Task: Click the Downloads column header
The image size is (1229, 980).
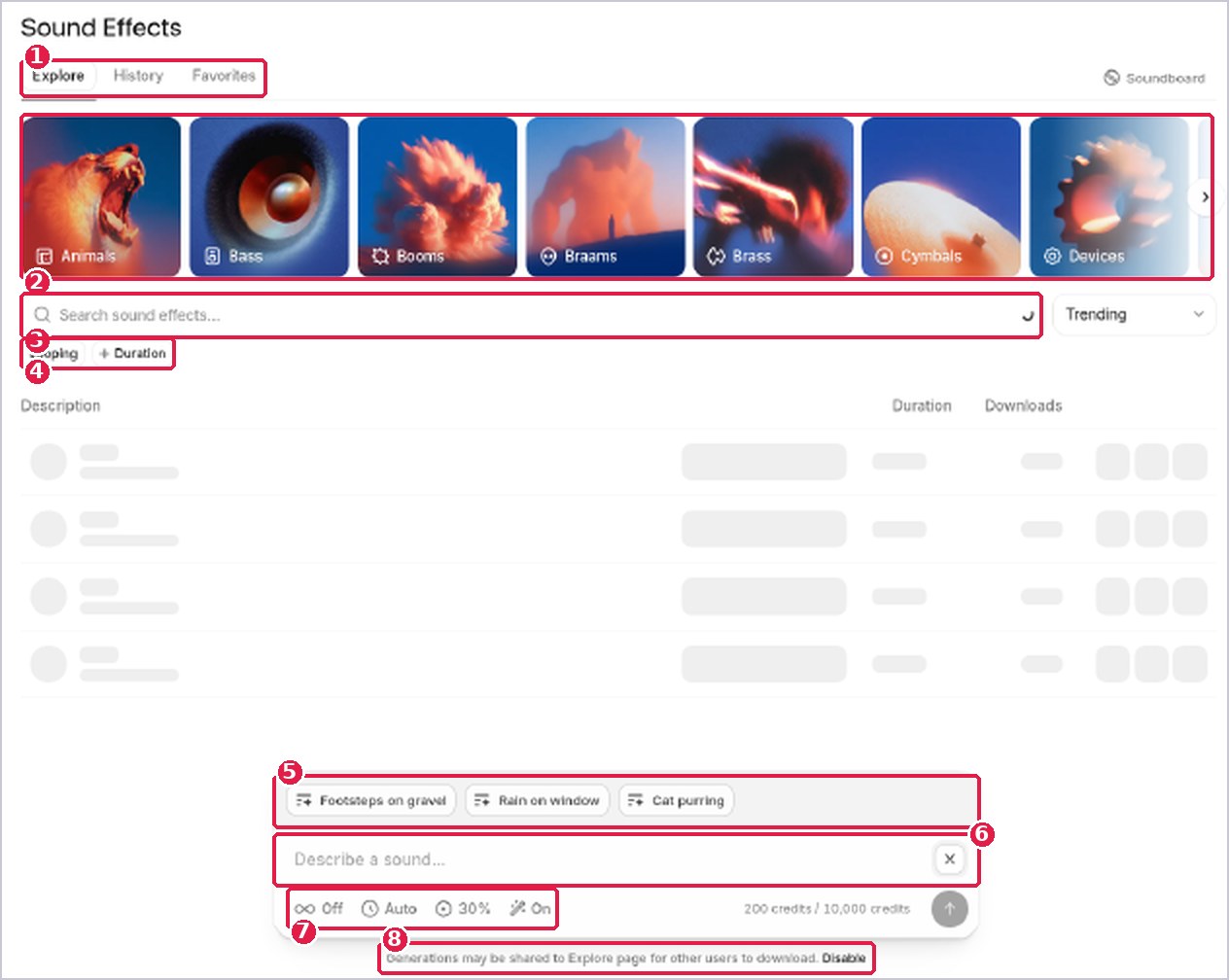Action: tap(1023, 405)
